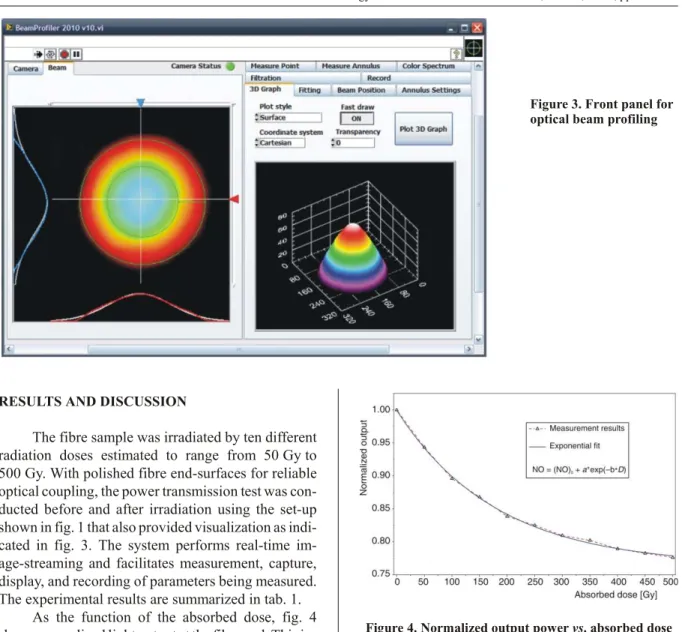The width and height of the screenshot is (682, 632).
Task: Minimize the BeamProfiler window
Action: (451, 28)
